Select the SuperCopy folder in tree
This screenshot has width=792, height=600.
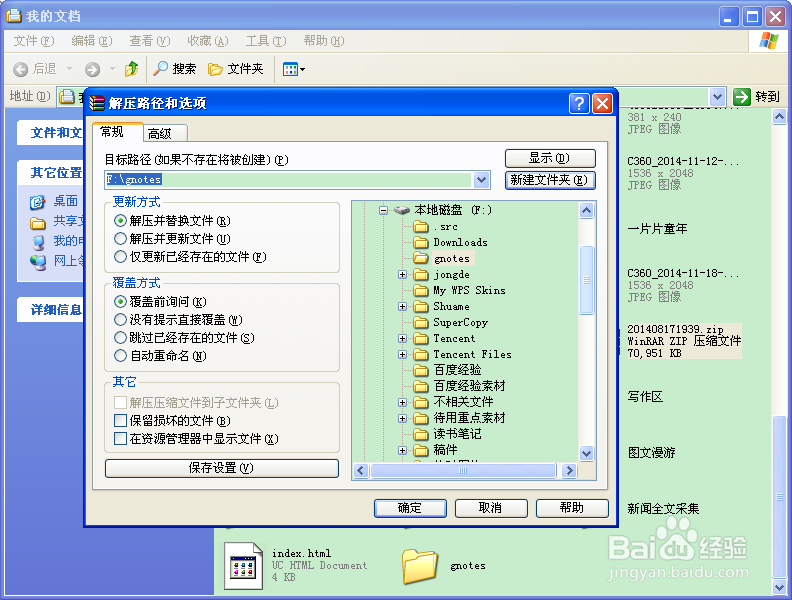point(451,323)
